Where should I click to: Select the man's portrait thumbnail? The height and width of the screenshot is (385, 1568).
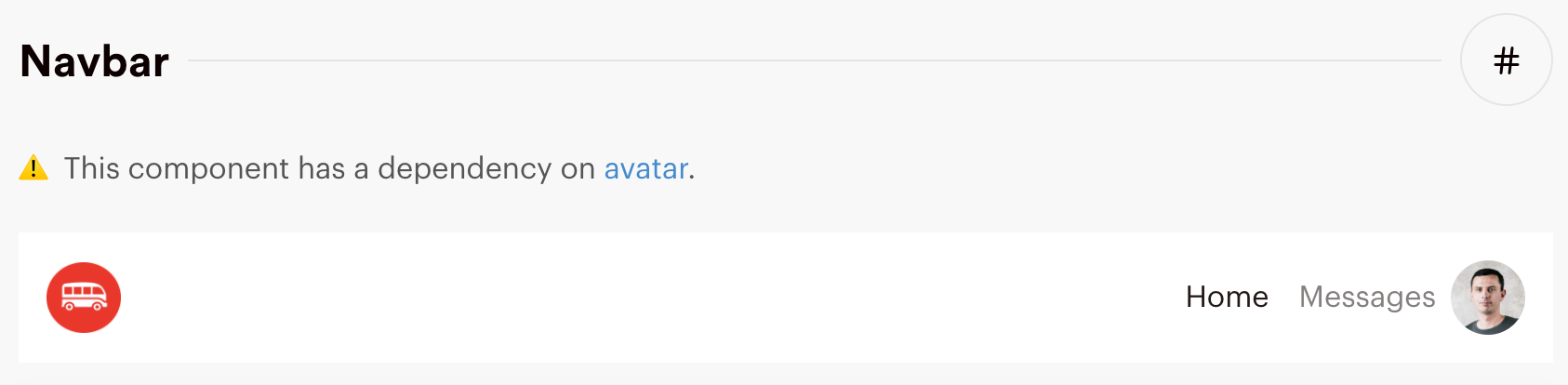click(1487, 298)
